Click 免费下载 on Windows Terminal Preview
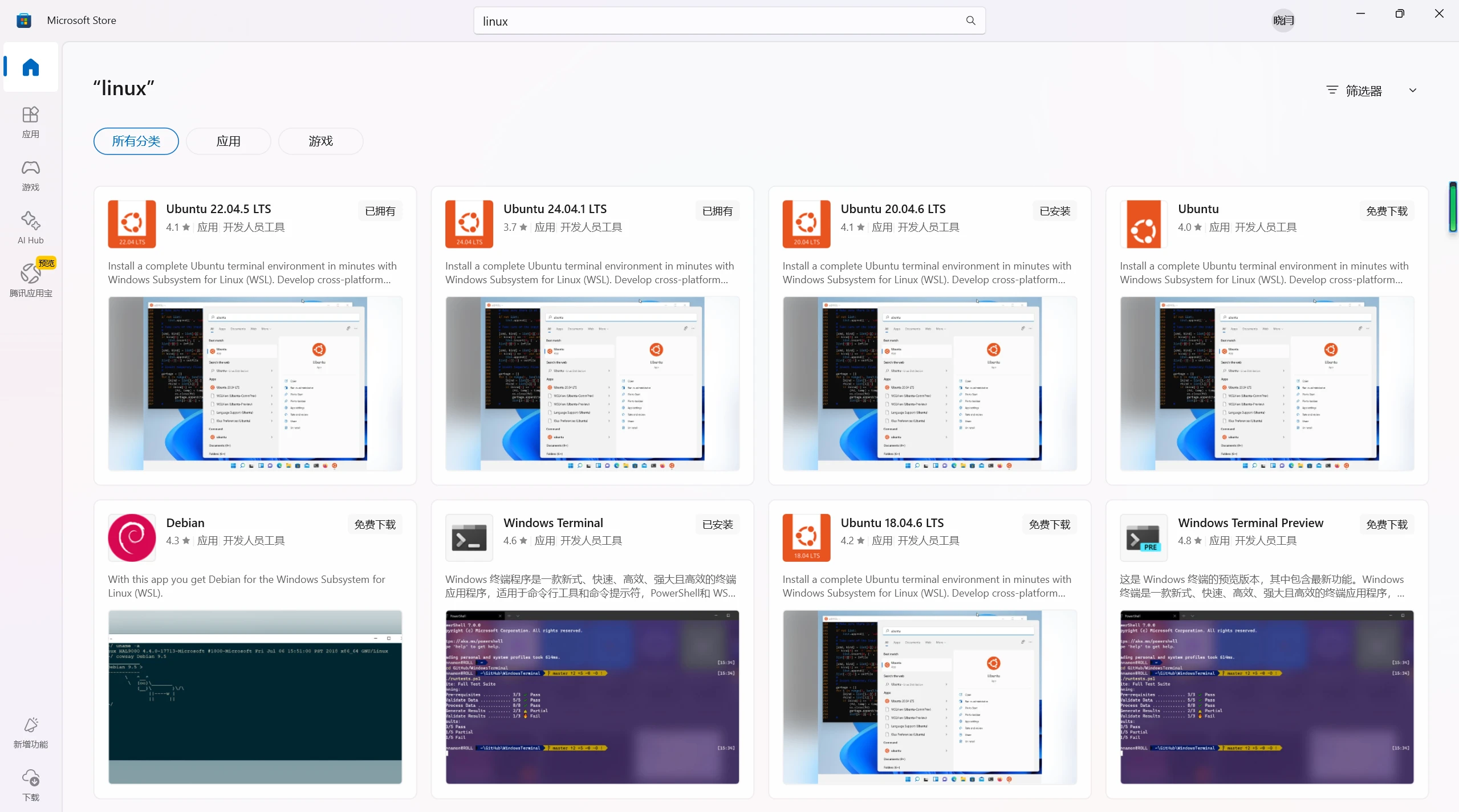The width and height of the screenshot is (1459, 812). click(x=1387, y=524)
